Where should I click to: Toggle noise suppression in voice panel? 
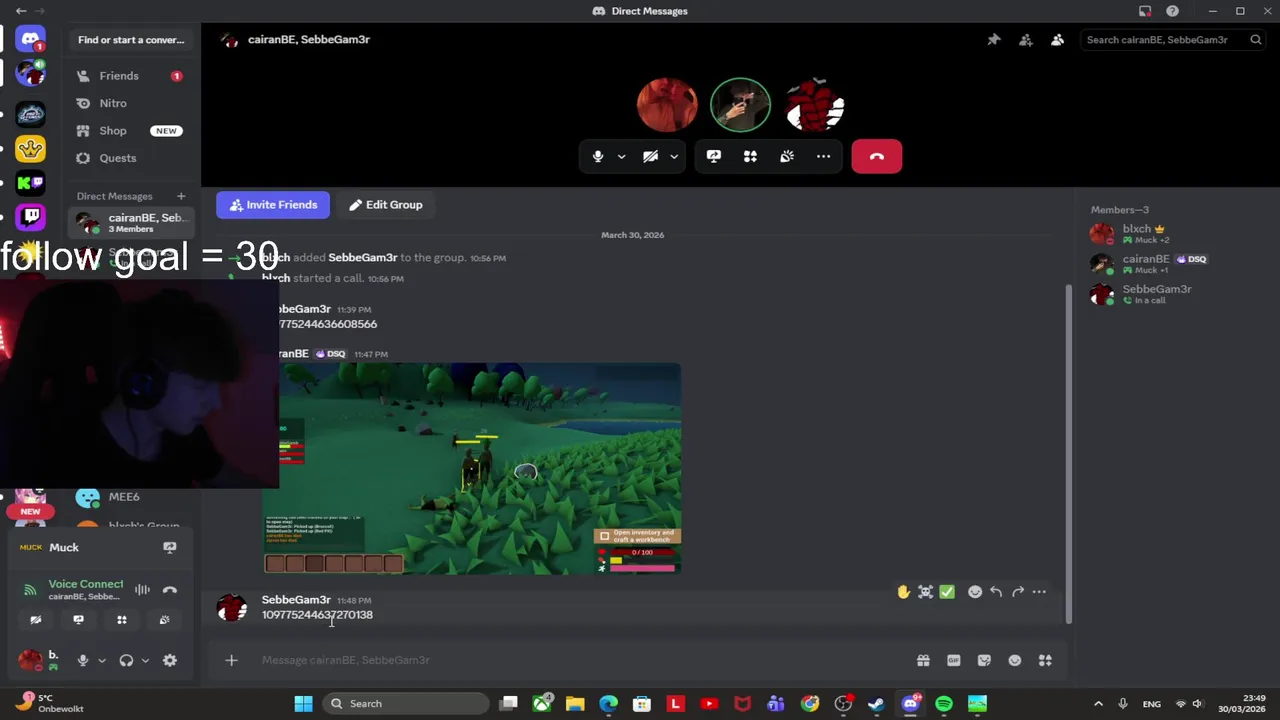point(142,590)
